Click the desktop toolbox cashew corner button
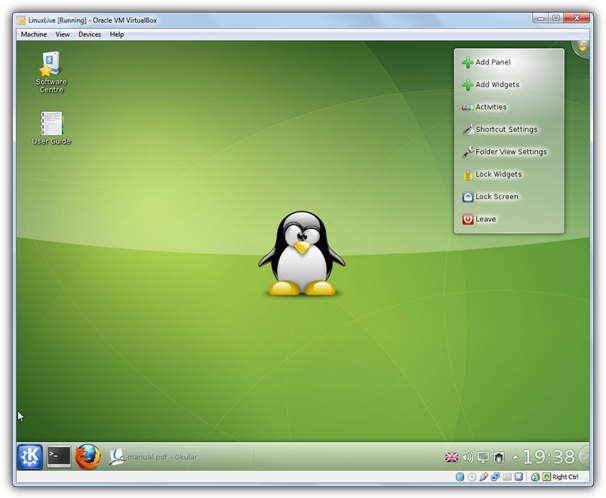606x498 pixels. coord(581,49)
